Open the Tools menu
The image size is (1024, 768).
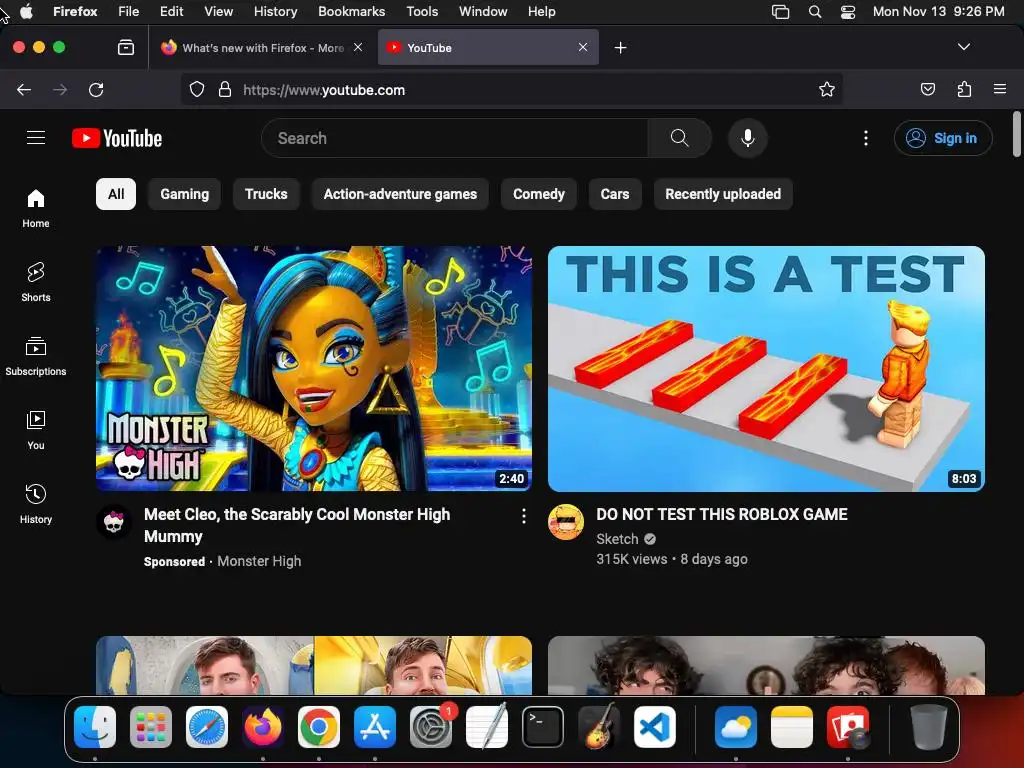click(x=422, y=11)
